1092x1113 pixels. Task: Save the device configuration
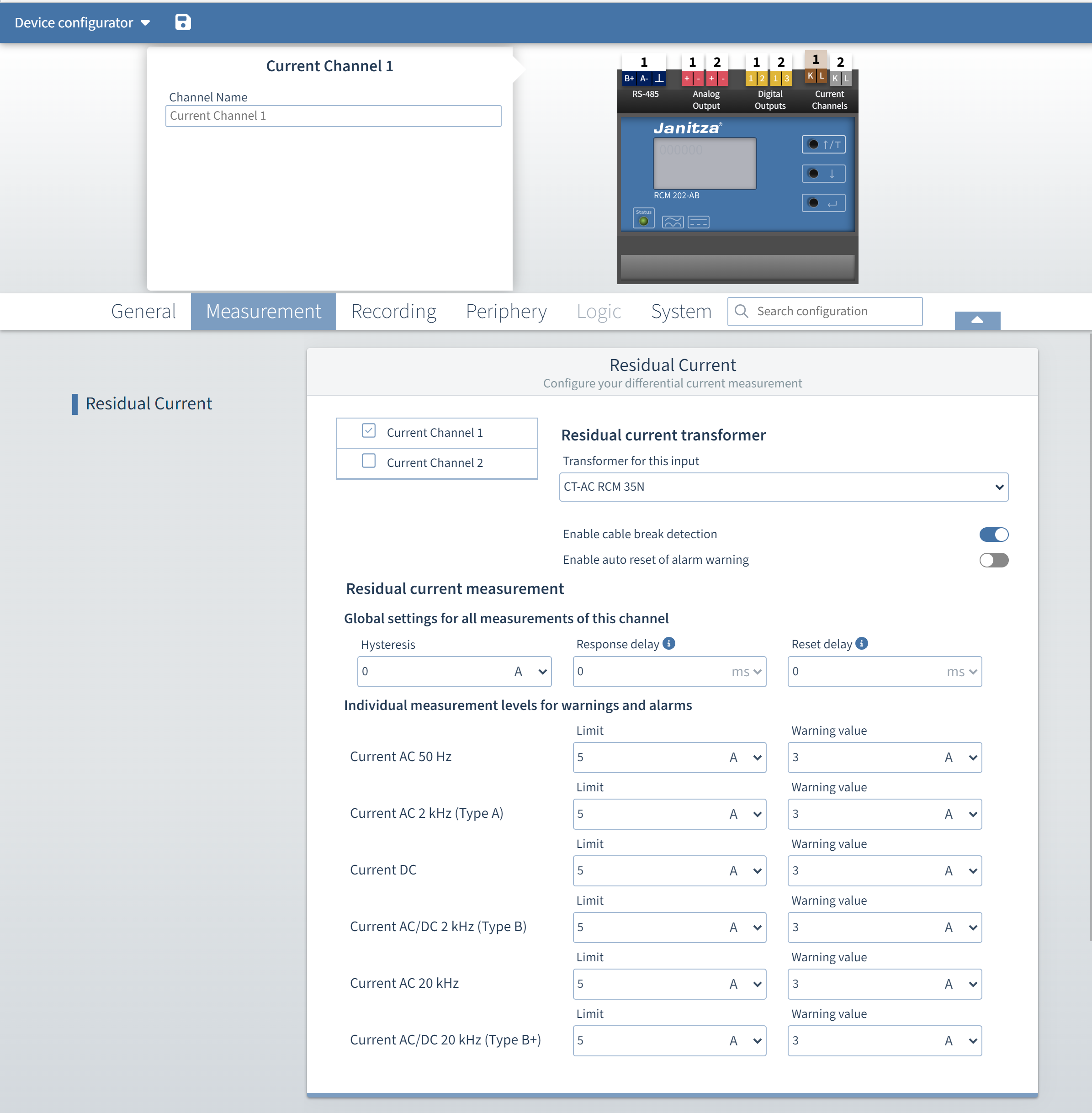point(182,22)
